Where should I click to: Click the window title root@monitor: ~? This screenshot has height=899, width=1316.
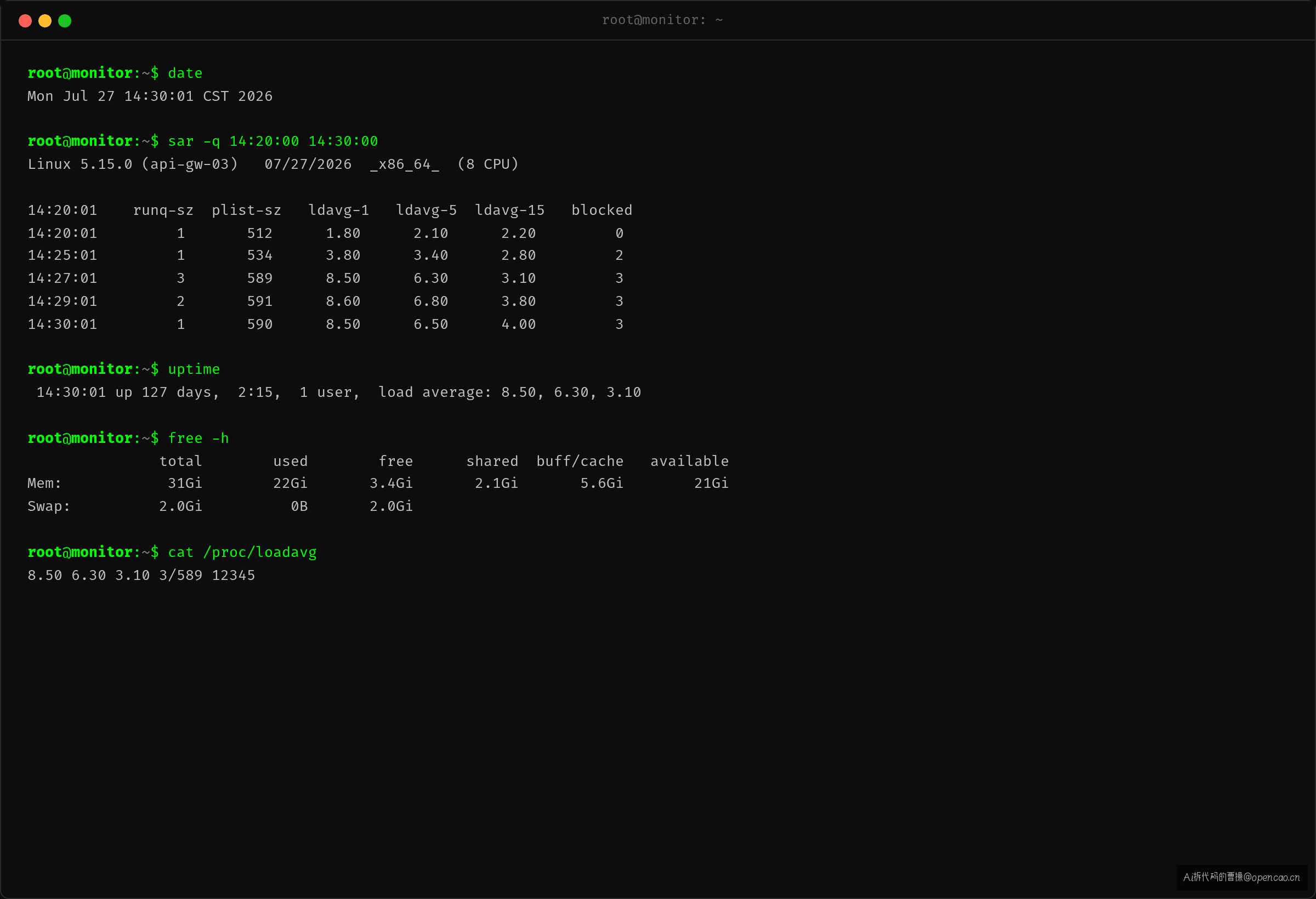pyautogui.click(x=662, y=20)
